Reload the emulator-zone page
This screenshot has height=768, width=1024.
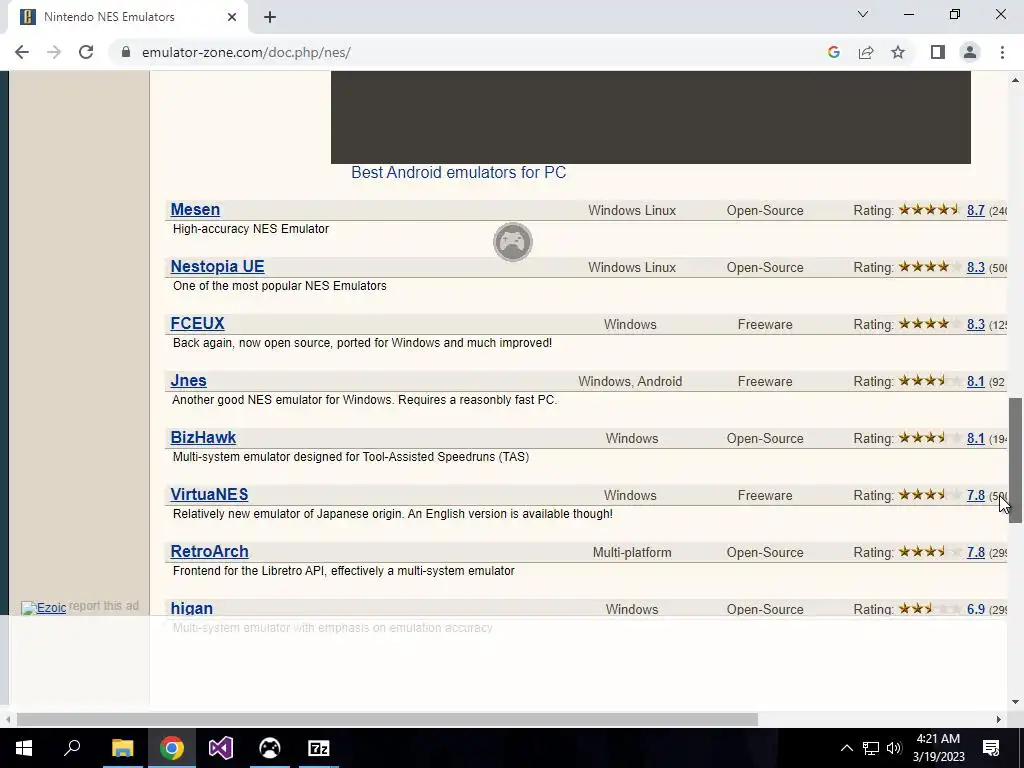click(86, 52)
